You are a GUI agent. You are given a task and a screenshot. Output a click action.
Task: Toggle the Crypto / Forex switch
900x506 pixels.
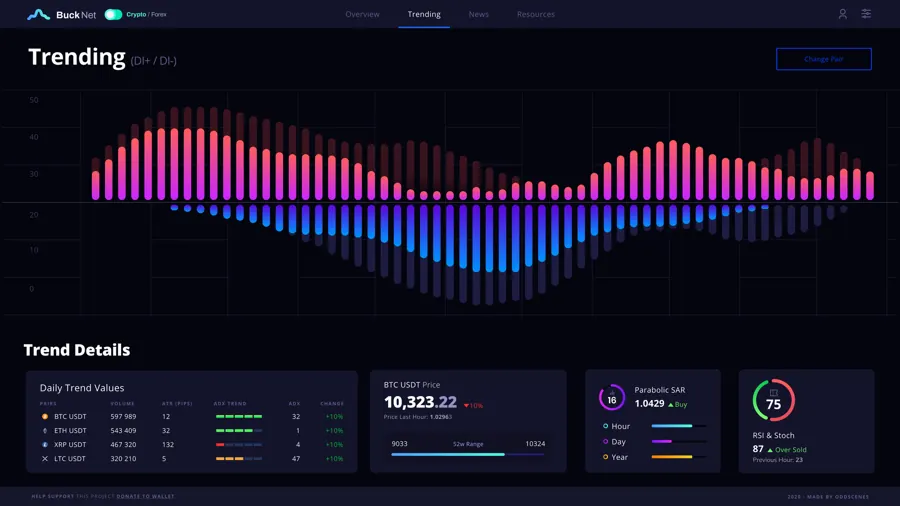tap(113, 14)
